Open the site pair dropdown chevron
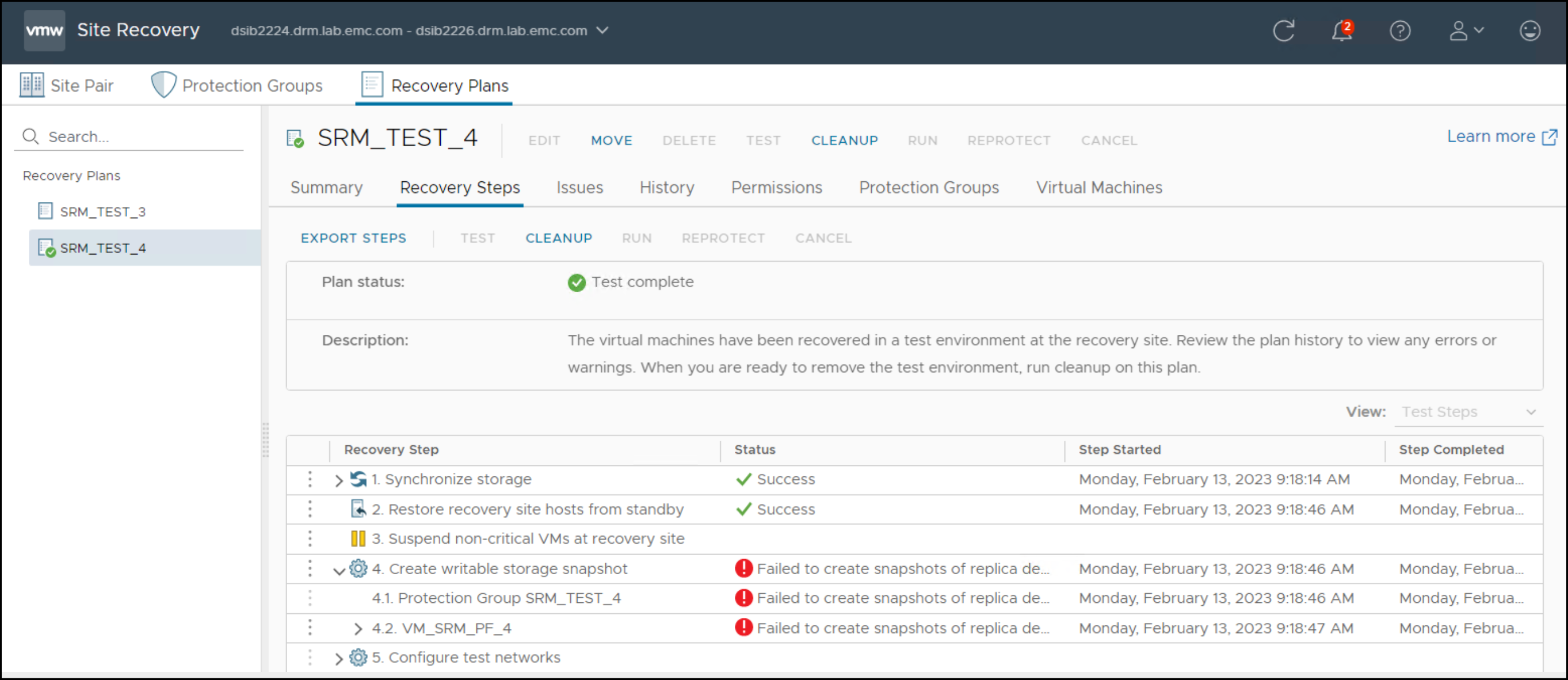The image size is (1568, 680). 602,30
